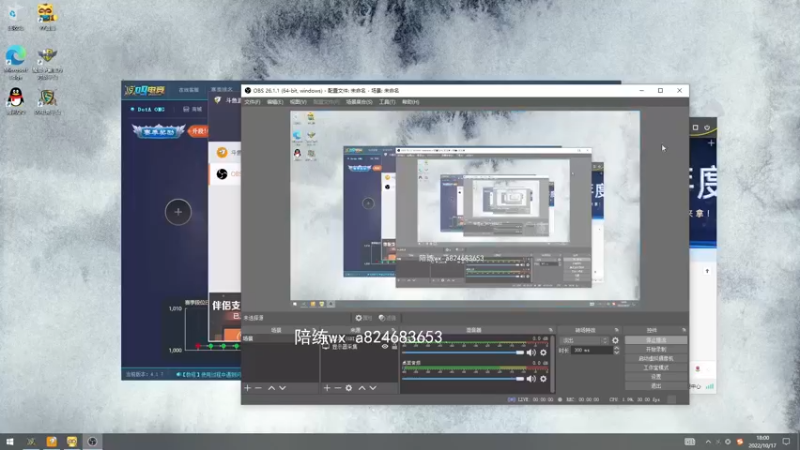Show hidden system tray icons chevron
Screen dimensions: 800x450
tap(708, 442)
